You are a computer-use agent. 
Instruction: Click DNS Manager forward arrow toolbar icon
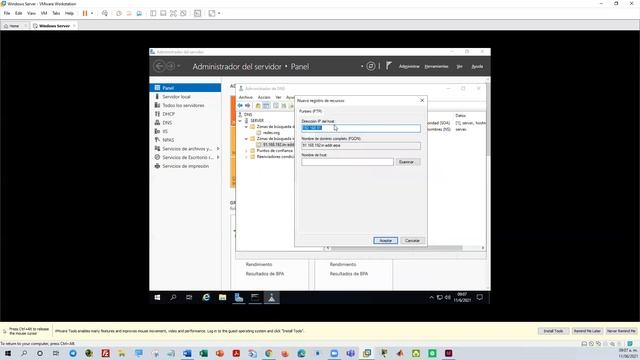click(x=247, y=106)
